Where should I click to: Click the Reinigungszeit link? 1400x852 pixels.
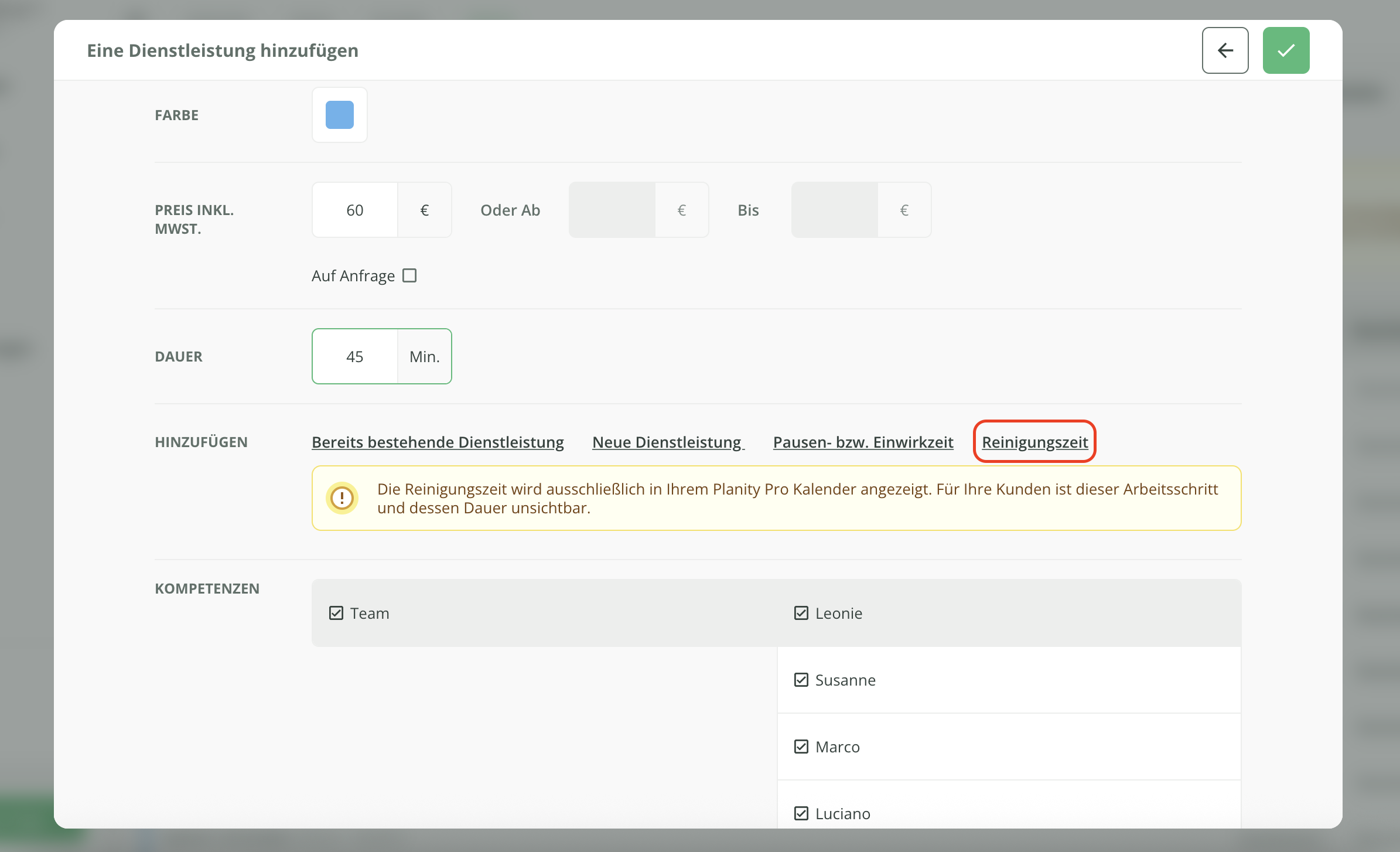[x=1034, y=442]
